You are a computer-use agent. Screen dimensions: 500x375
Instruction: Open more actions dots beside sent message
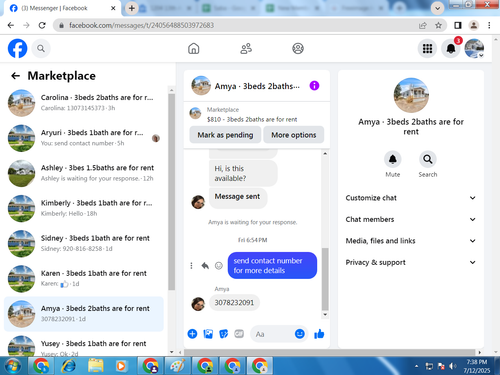click(191, 266)
